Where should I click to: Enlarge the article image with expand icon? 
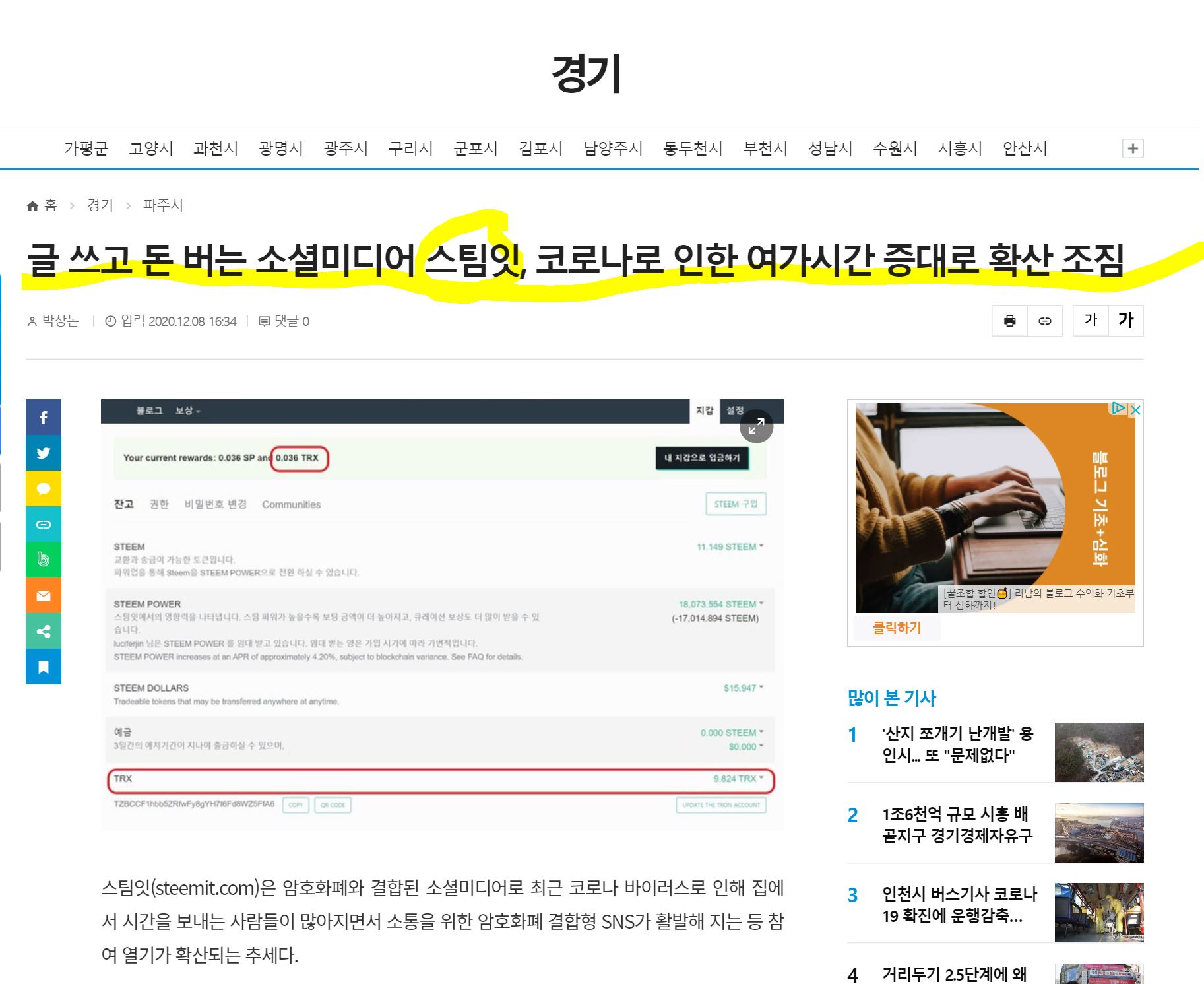click(757, 427)
